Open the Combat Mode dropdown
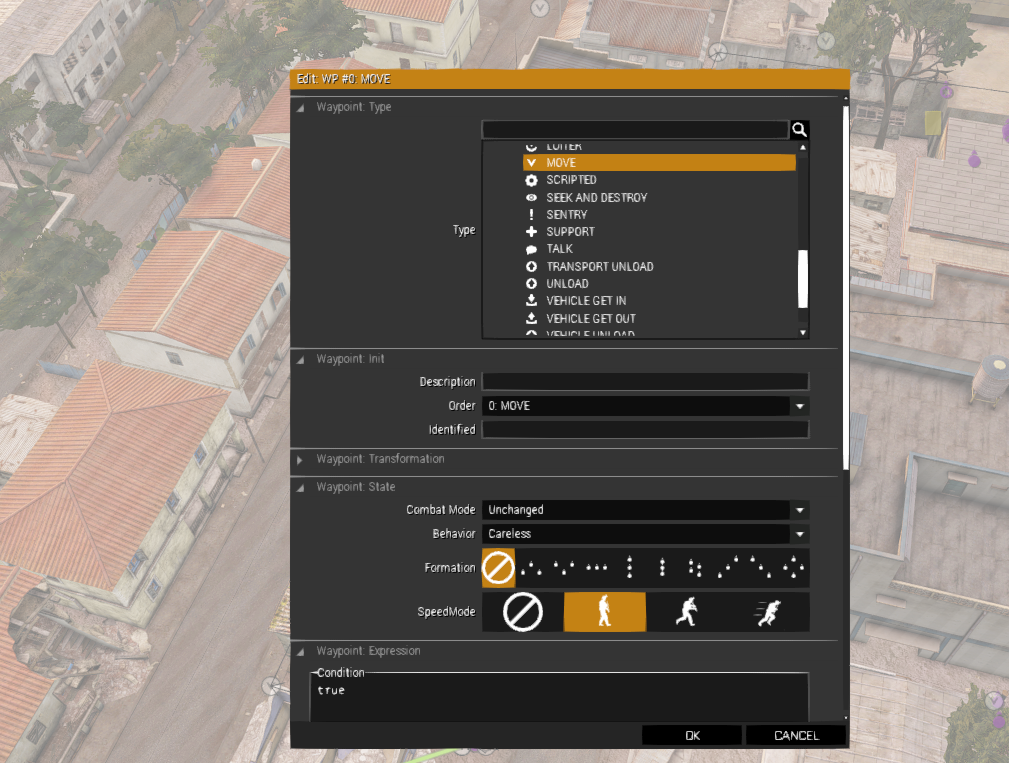Screen dimensions: 1009x763 pos(645,510)
